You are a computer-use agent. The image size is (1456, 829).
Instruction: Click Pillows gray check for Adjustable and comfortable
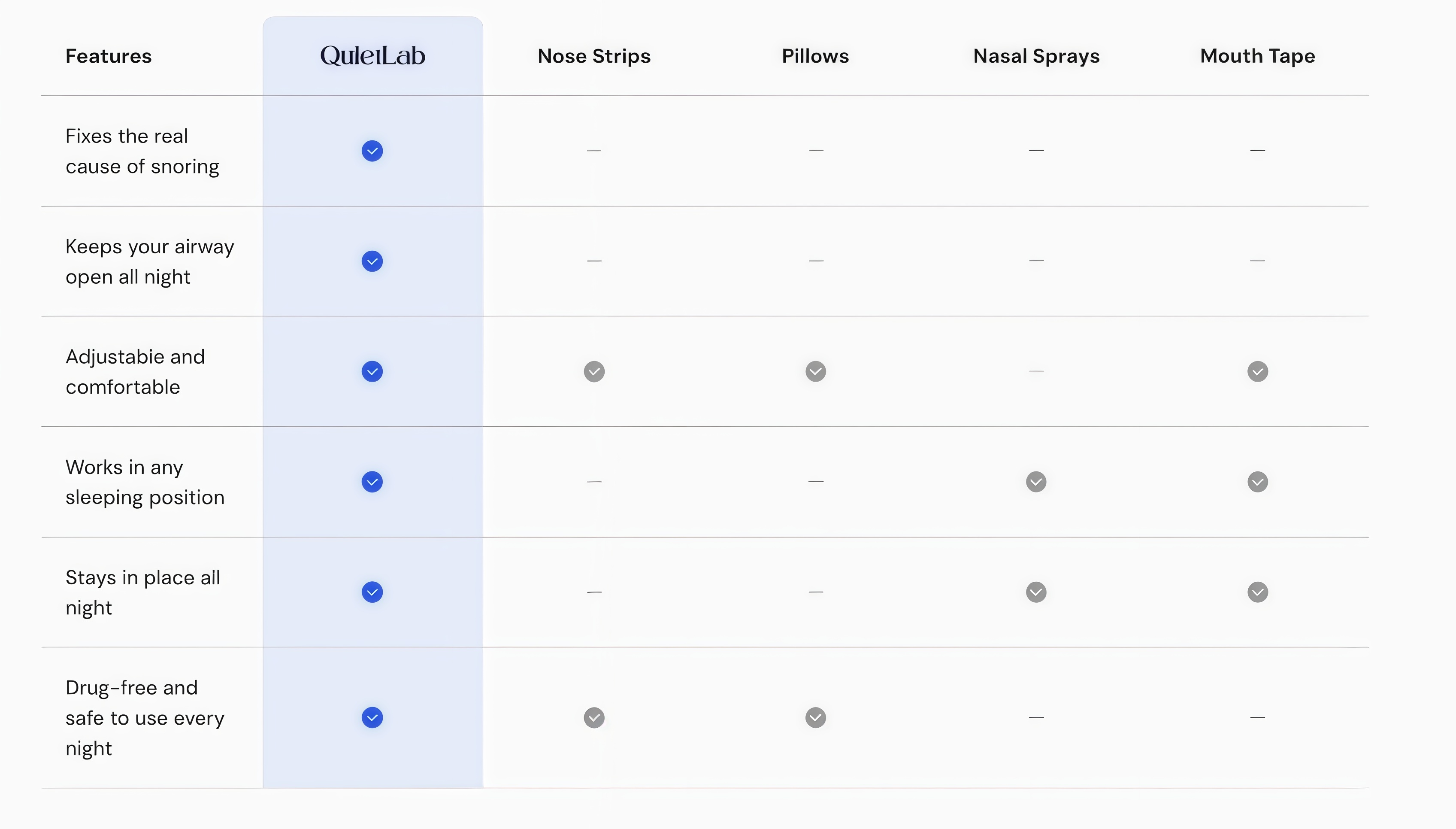pyautogui.click(x=815, y=372)
